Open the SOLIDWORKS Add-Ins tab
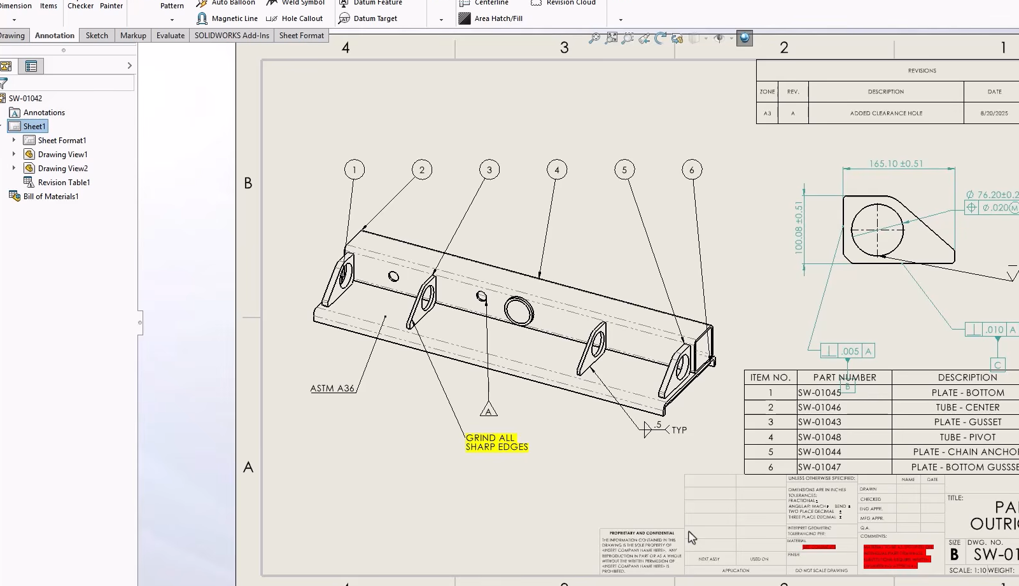Screen dimensions: 1019x586 coord(231,36)
